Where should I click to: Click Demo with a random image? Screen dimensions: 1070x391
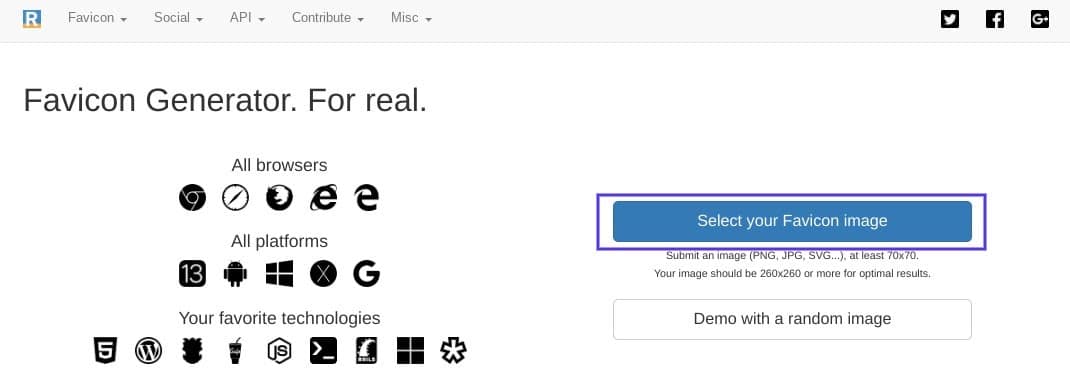[x=792, y=319]
